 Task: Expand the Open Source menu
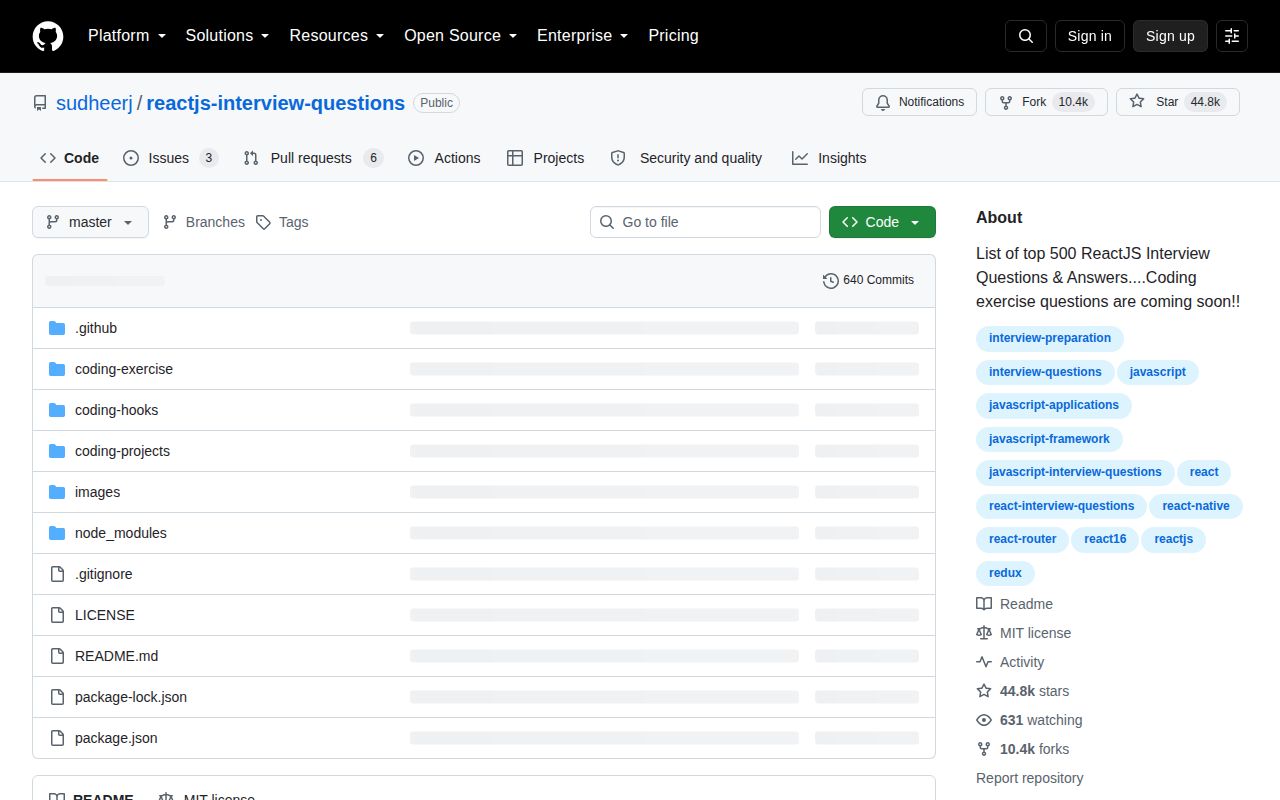[x=461, y=36]
